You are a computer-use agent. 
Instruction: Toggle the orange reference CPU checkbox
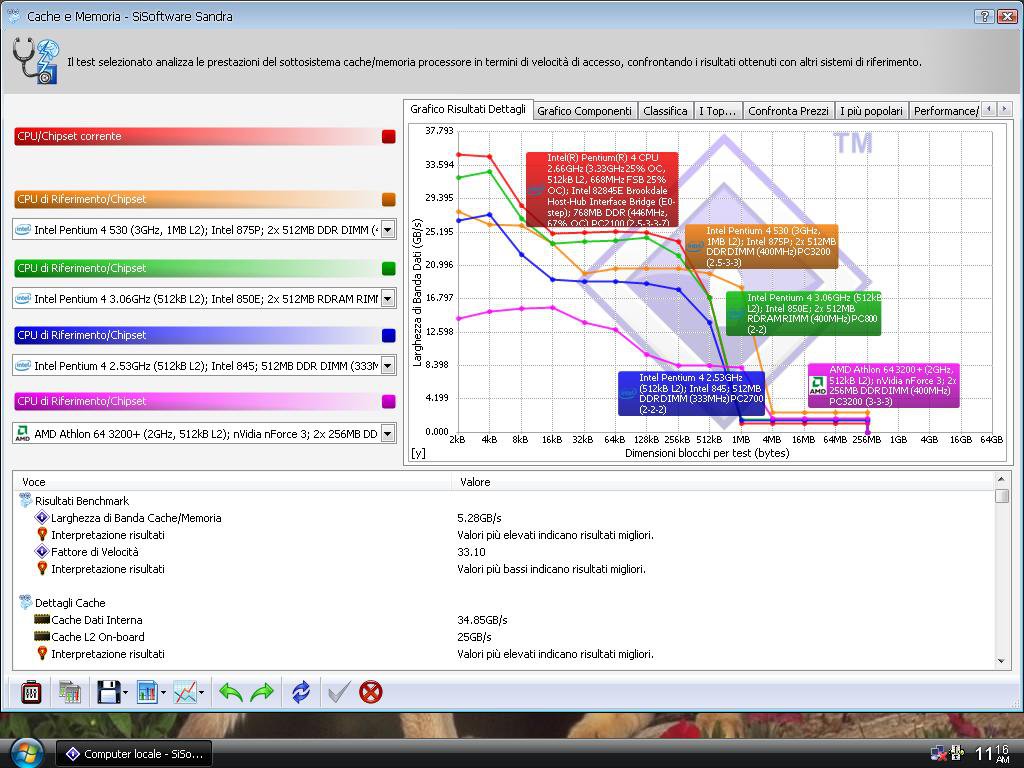pyautogui.click(x=389, y=200)
